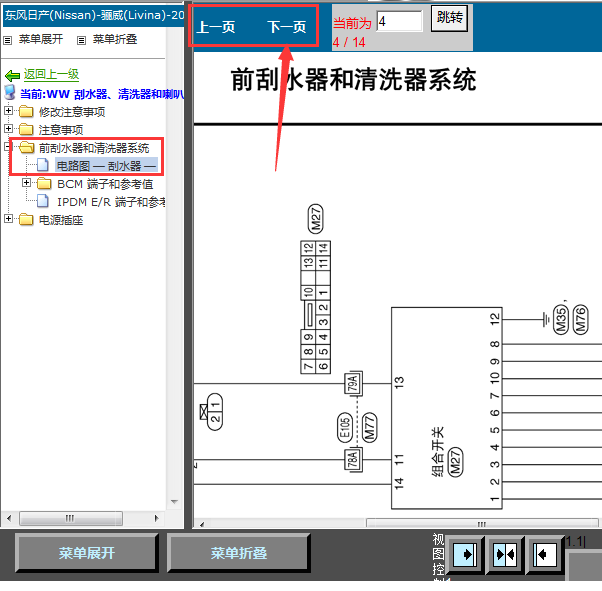Viewport: 602px width, 591px height.
Task: Click the page number input field
Action: point(400,21)
